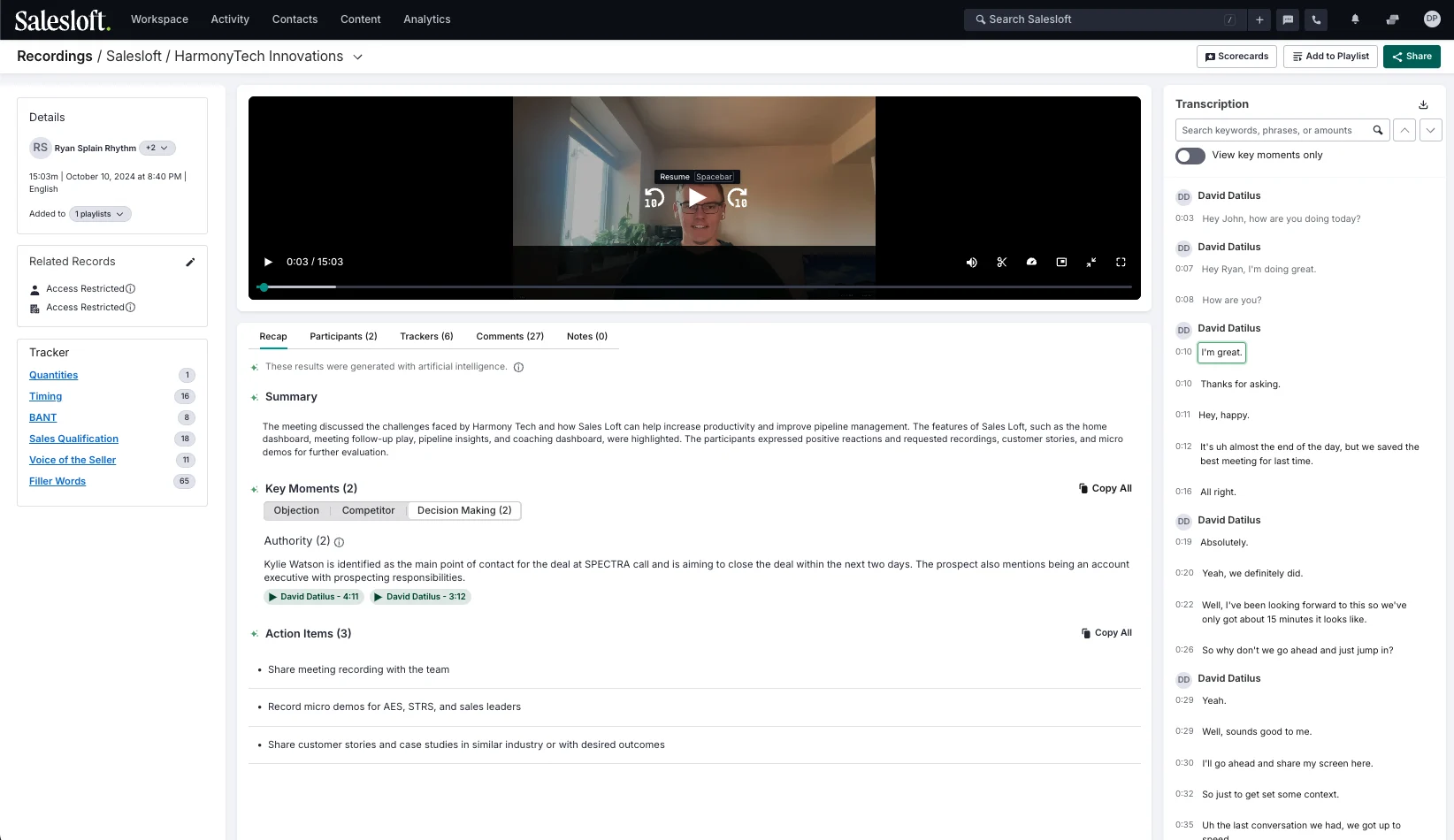This screenshot has width=1454, height=840.
Task: Open the Content menu
Action: coord(360,19)
